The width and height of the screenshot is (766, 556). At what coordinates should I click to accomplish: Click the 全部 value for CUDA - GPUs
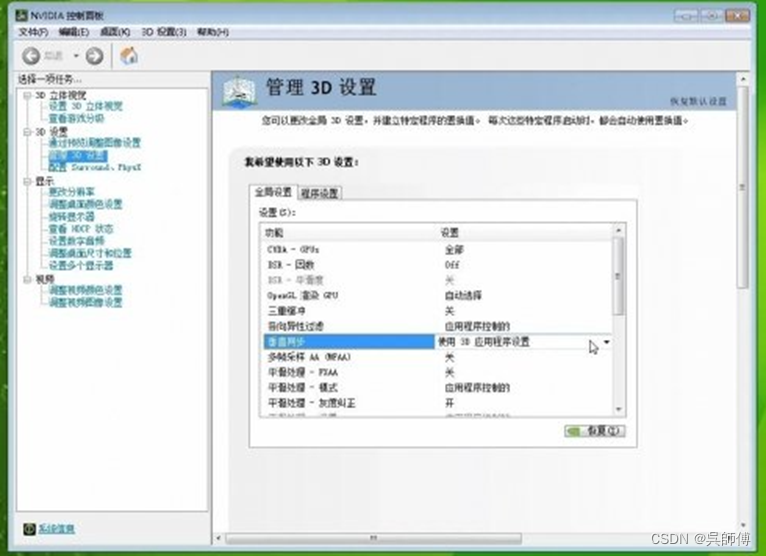coord(454,250)
